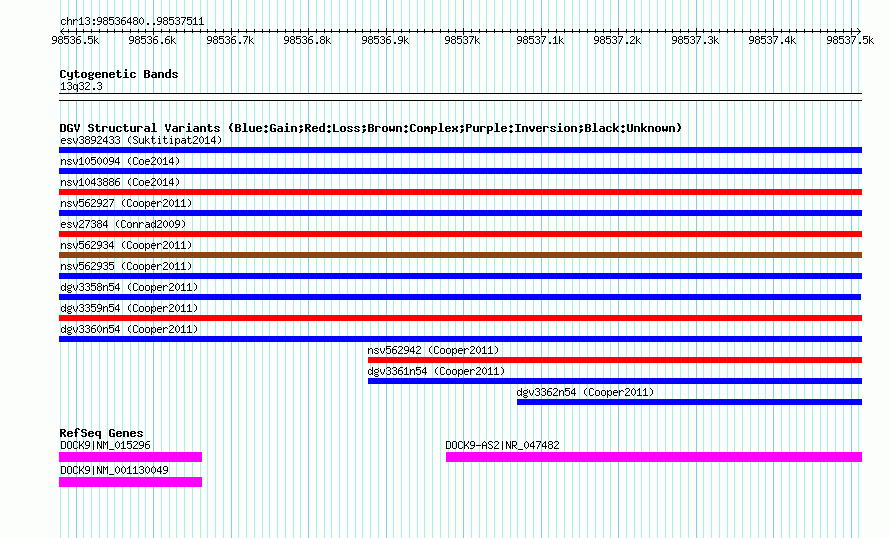890x538 pixels.
Task: Click the 98537.4k ruler tick label
Action: (773, 41)
